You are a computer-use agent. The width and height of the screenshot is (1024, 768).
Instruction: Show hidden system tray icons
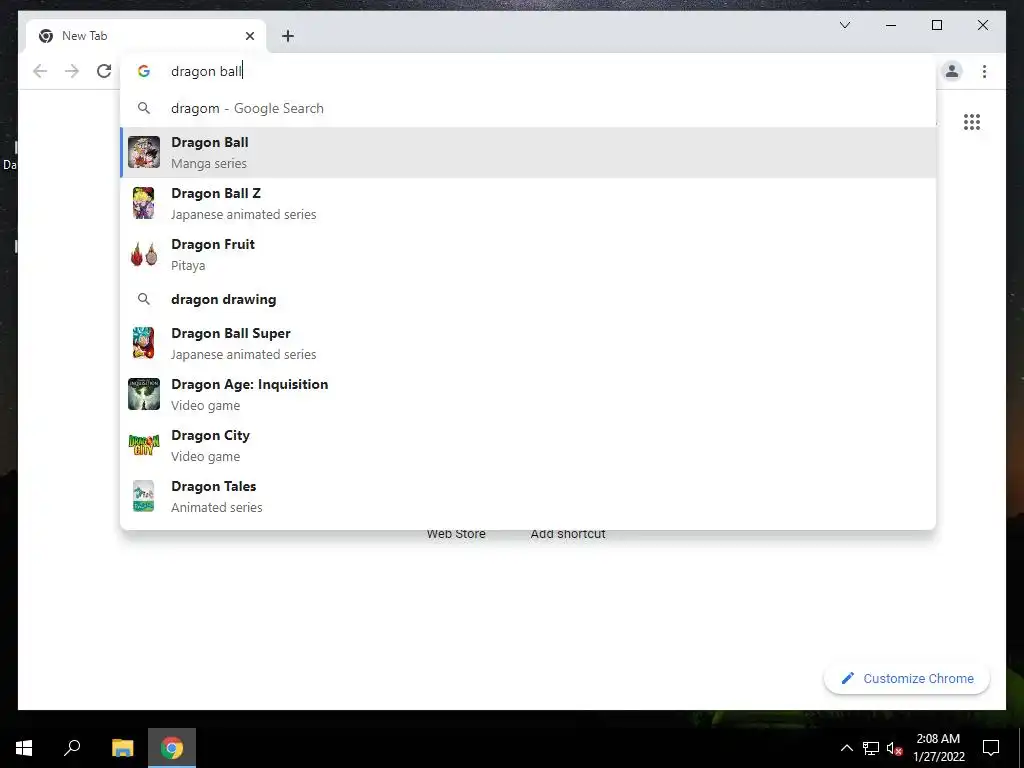click(846, 748)
